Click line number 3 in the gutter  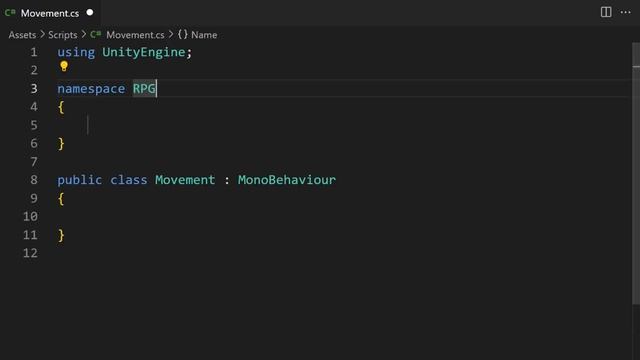34,89
